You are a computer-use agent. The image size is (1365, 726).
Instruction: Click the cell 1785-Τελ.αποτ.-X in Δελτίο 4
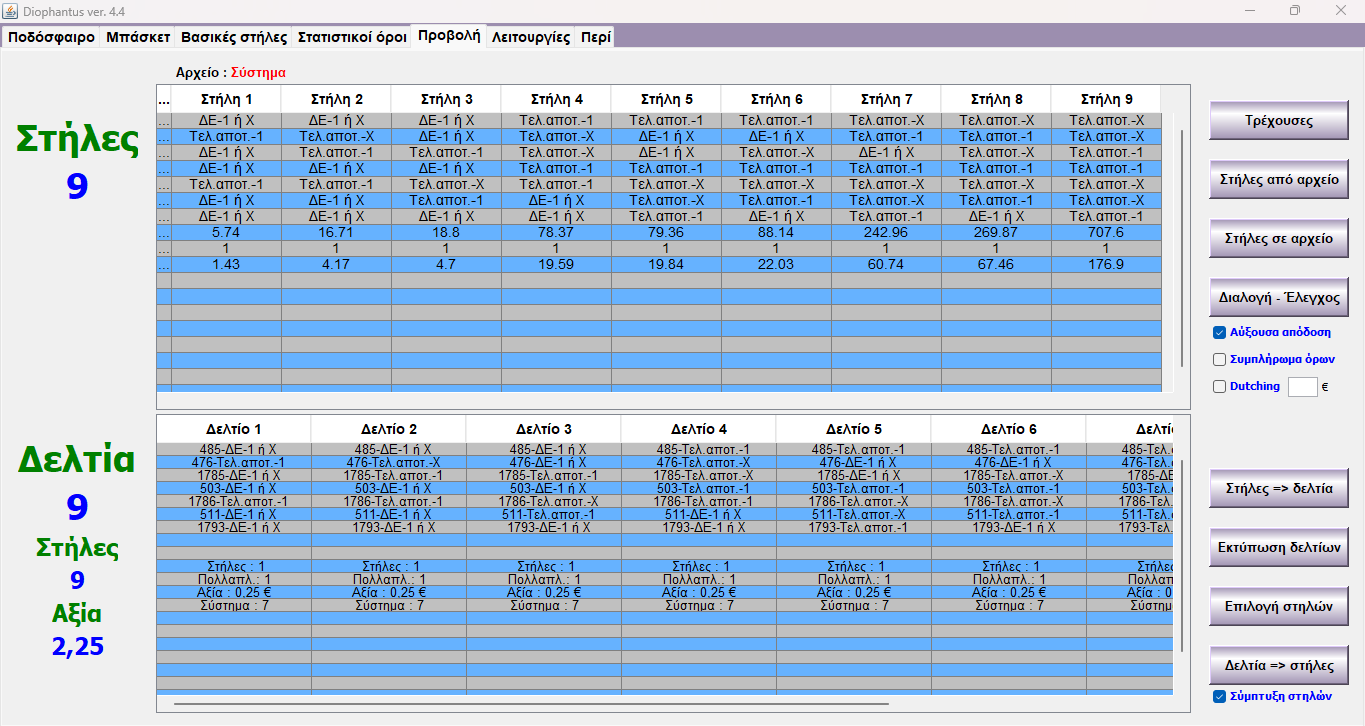click(x=699, y=475)
